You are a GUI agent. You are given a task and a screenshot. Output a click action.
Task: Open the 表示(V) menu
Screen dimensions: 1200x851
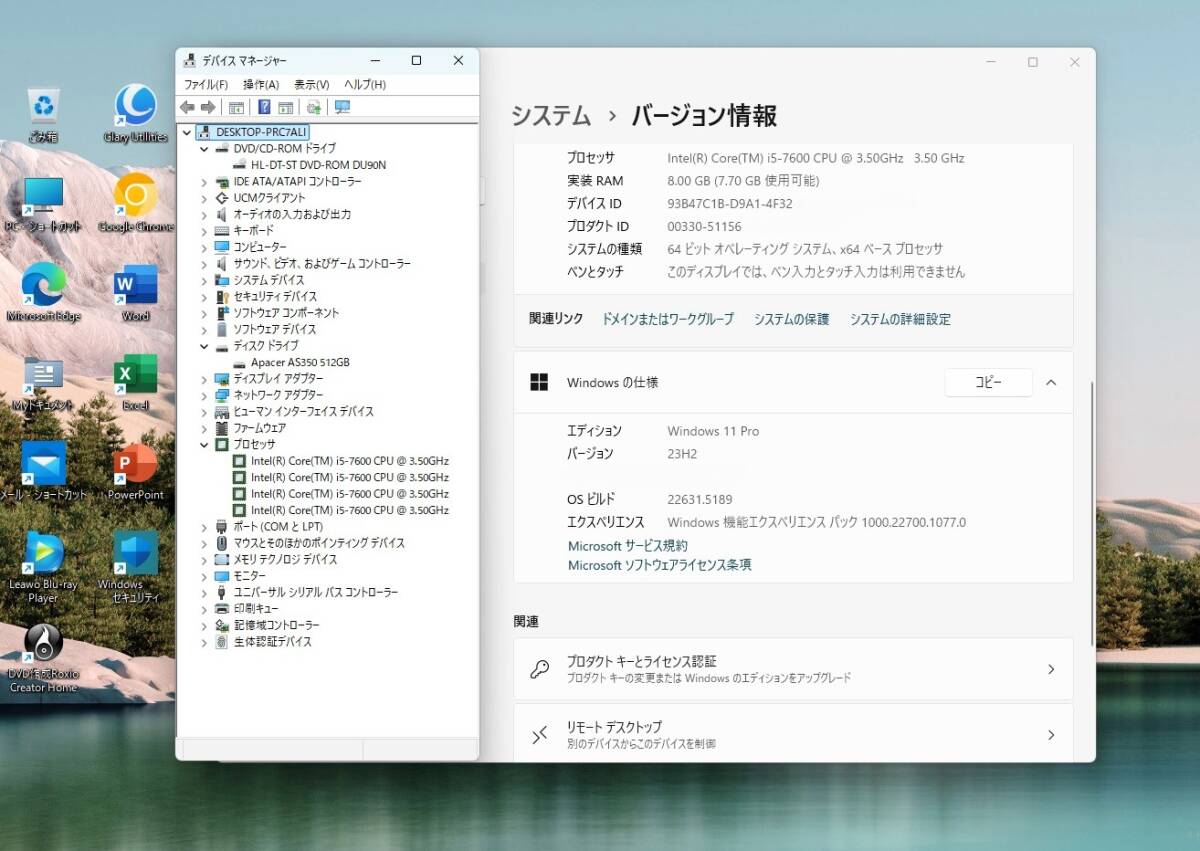coord(312,85)
